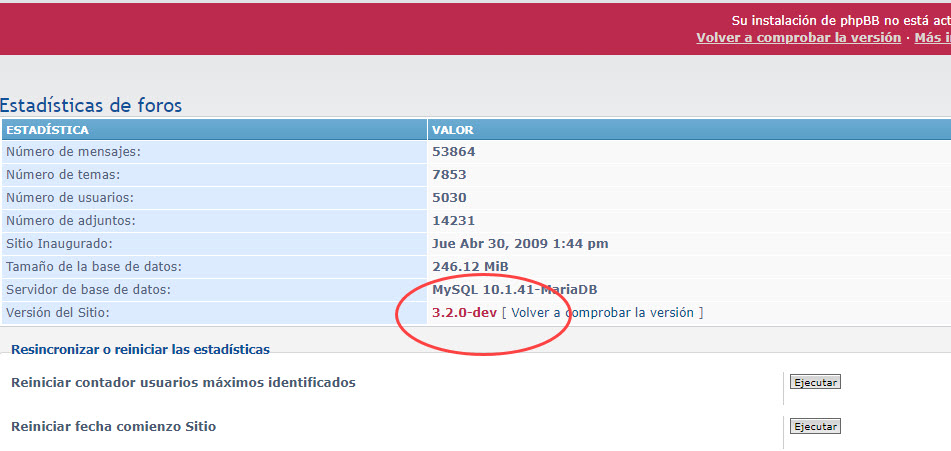The width and height of the screenshot is (951, 451).
Task: Click version-row link 'Volver a comprobar la versión'
Action: [602, 312]
